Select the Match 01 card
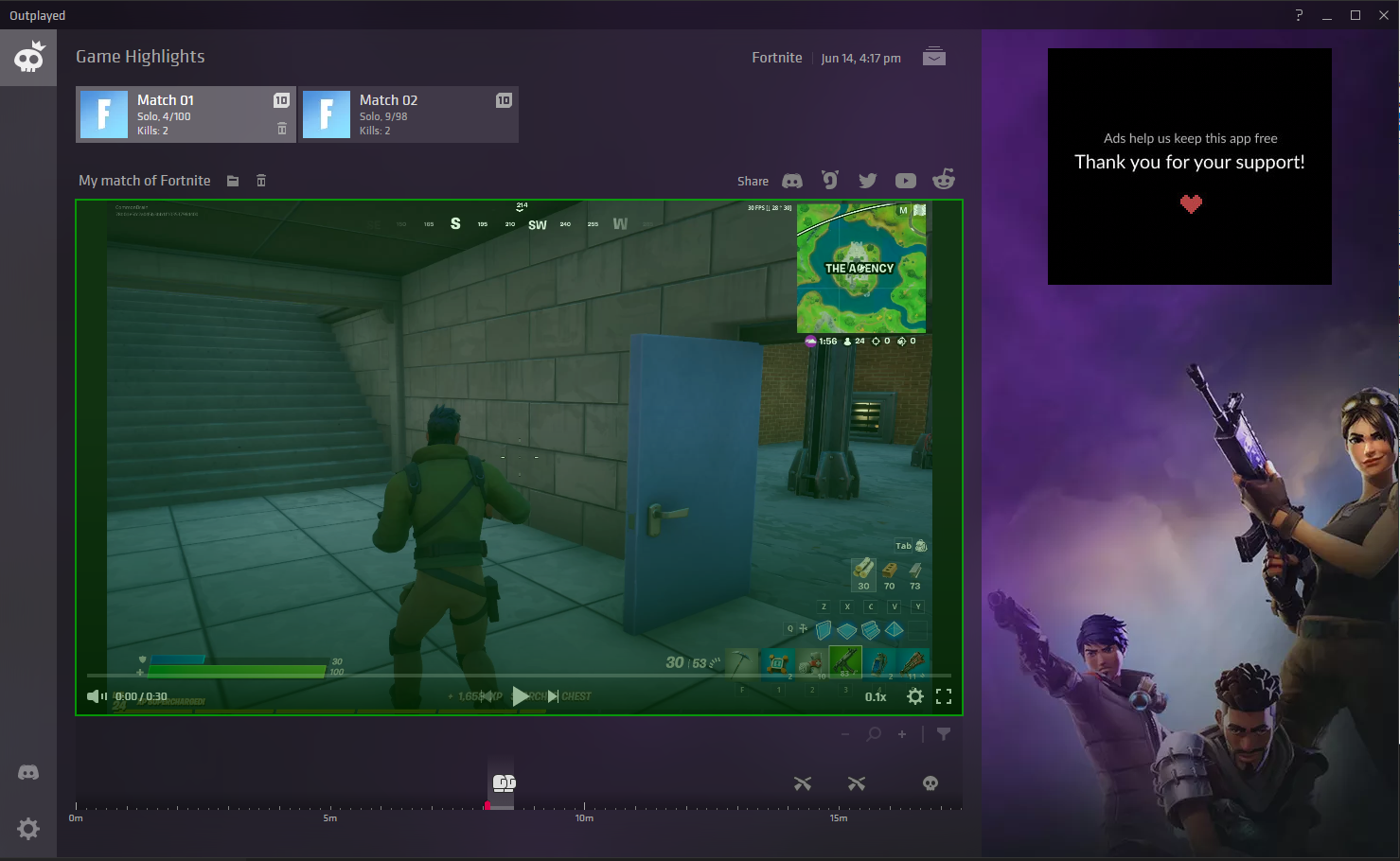 pyautogui.click(x=186, y=114)
